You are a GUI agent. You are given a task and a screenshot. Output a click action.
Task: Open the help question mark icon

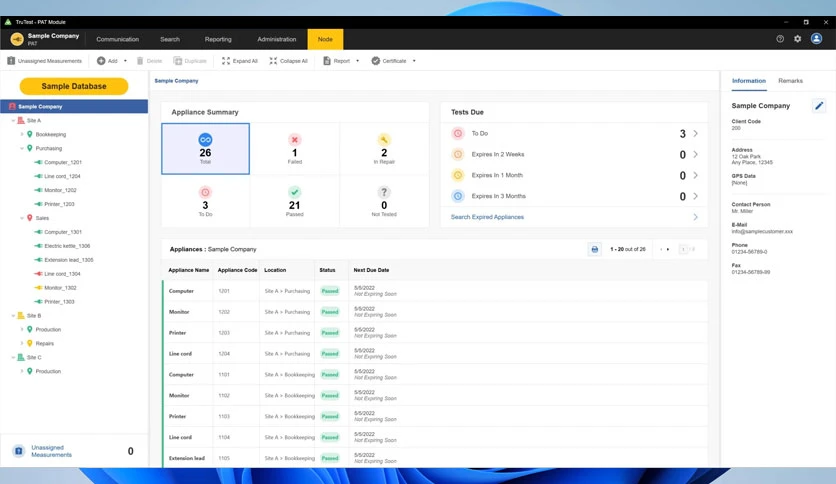pyautogui.click(x=780, y=39)
